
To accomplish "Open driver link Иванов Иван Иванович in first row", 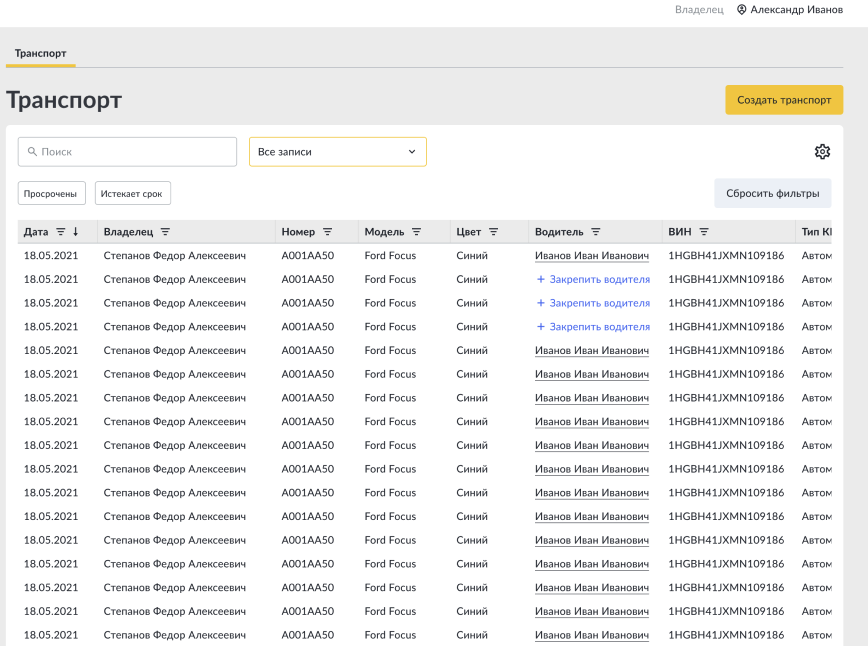I will pyautogui.click(x=591, y=256).
